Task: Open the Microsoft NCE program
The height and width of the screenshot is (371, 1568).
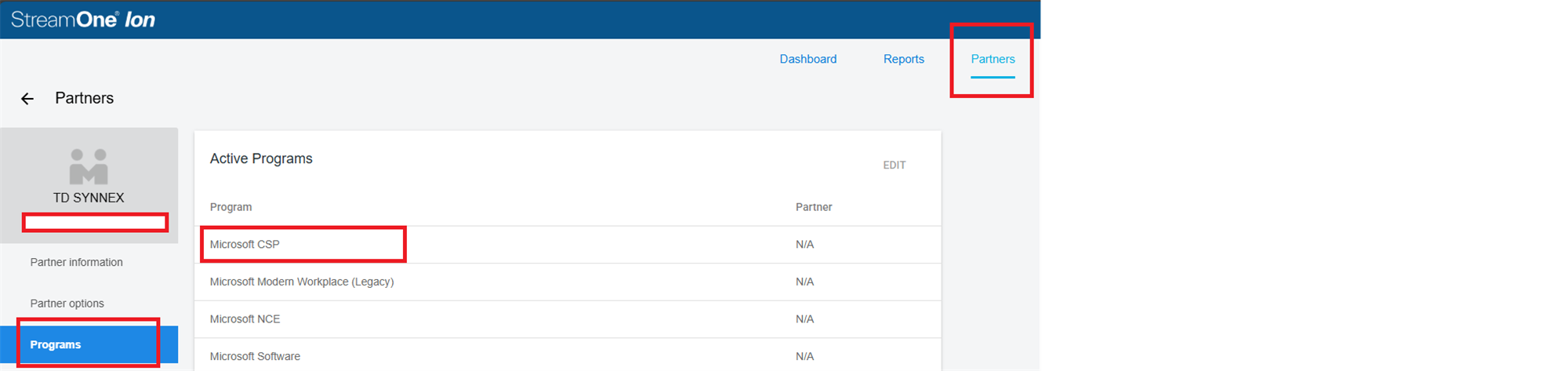Action: (x=245, y=319)
